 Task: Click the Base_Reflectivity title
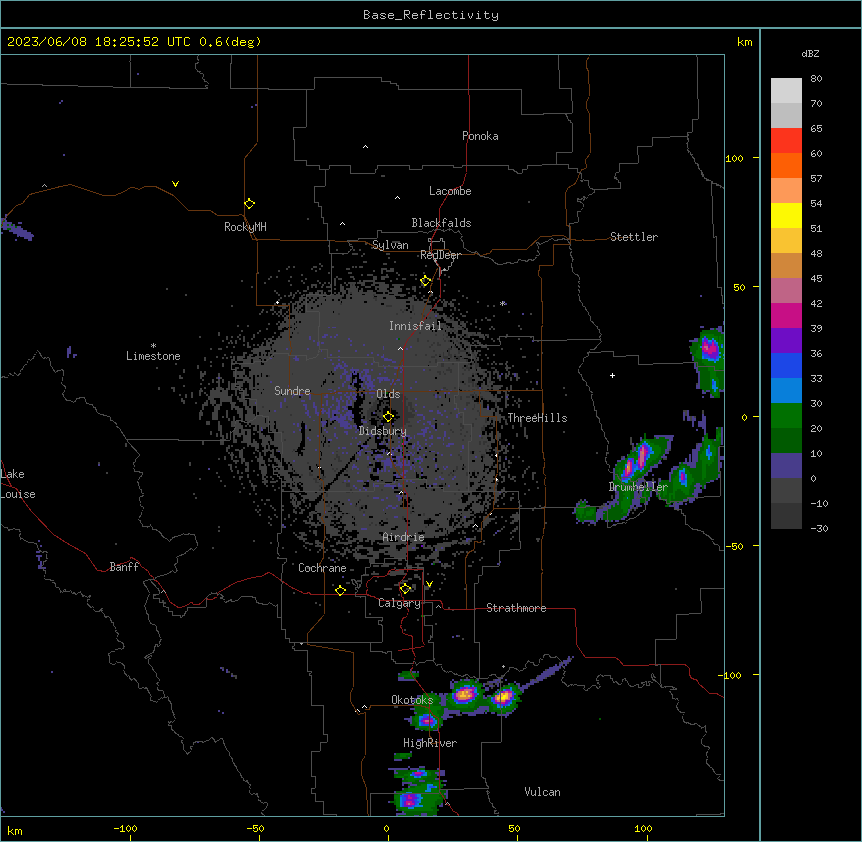431,15
